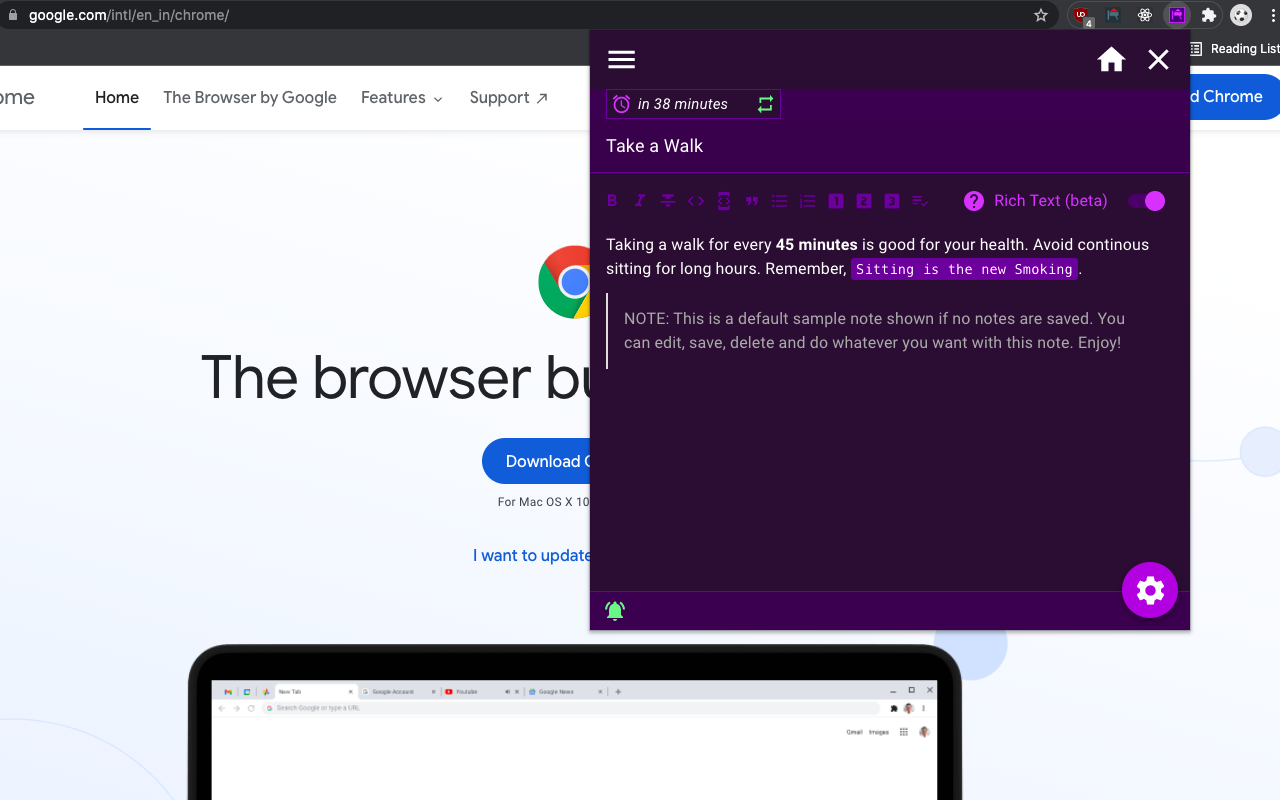Open the dark teal notes extension icon

1113,15
